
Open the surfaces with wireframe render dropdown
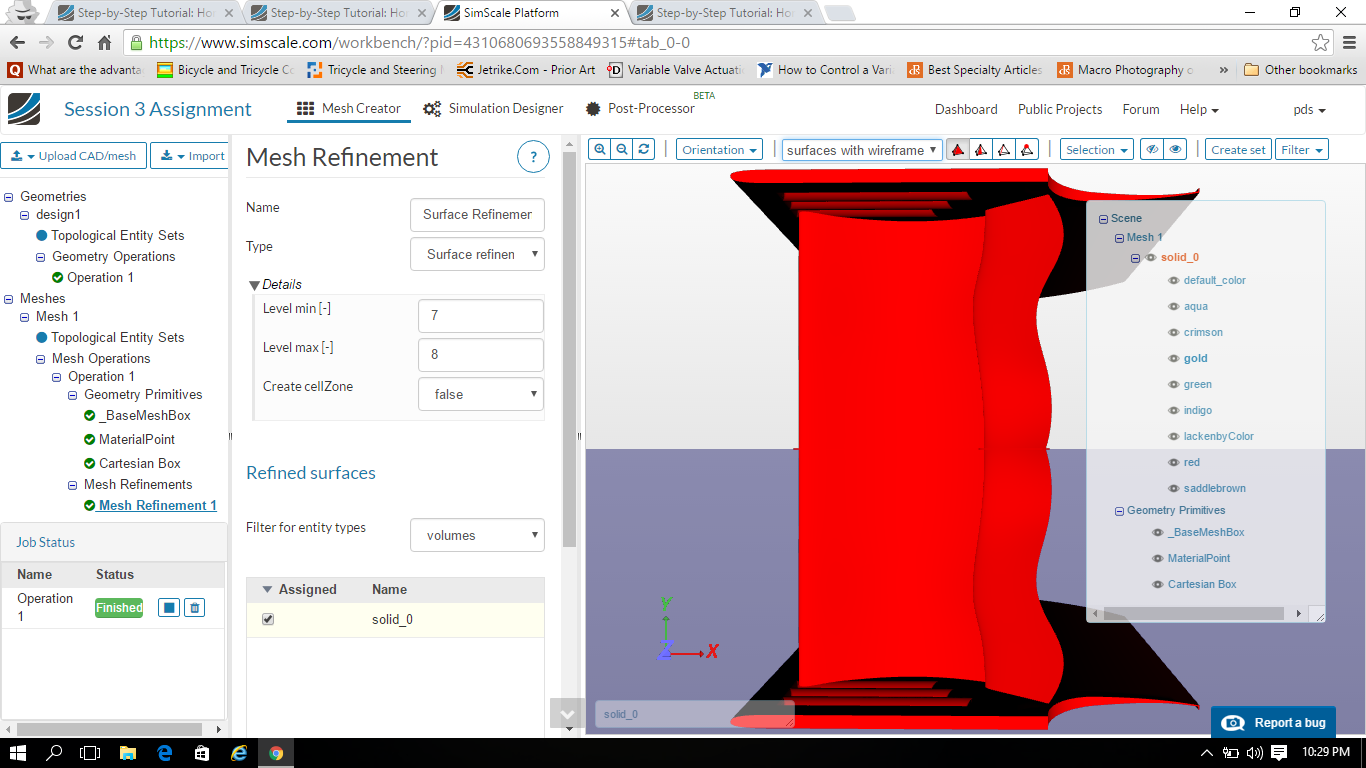coord(862,150)
